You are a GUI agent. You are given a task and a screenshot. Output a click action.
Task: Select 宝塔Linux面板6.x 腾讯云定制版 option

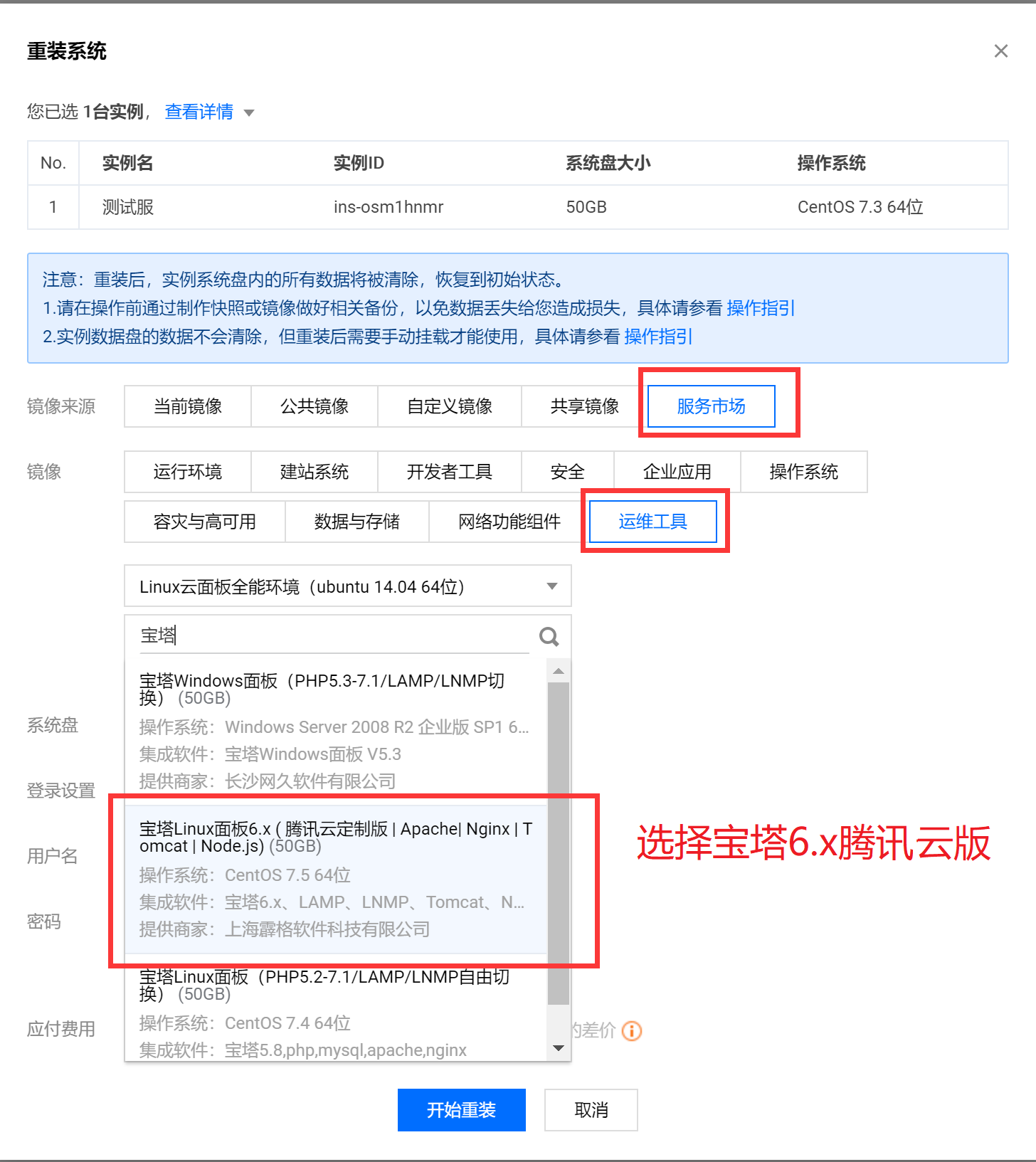click(x=336, y=880)
